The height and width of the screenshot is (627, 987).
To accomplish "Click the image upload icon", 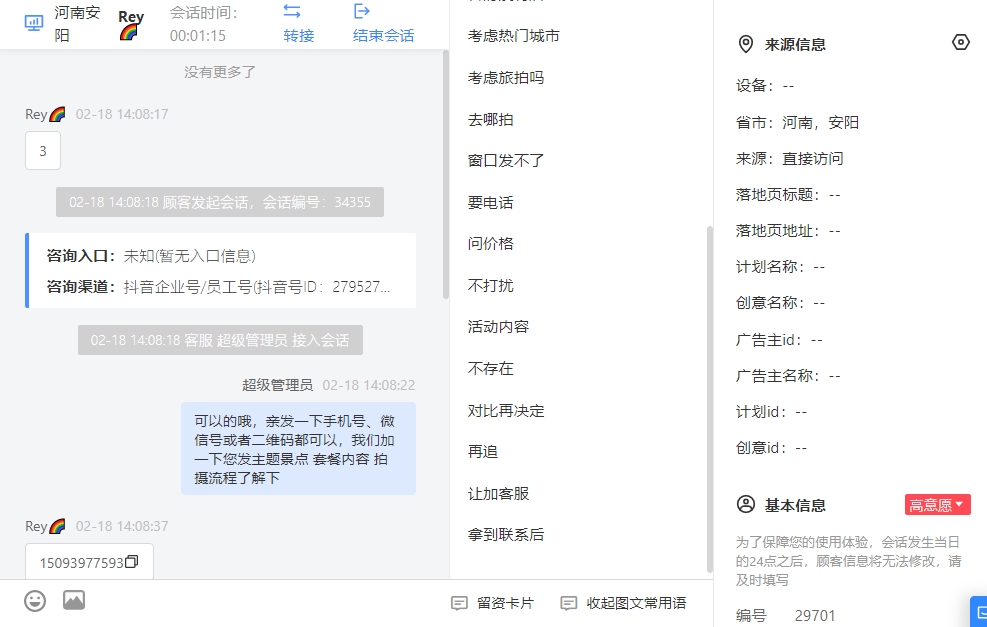I will 74,601.
